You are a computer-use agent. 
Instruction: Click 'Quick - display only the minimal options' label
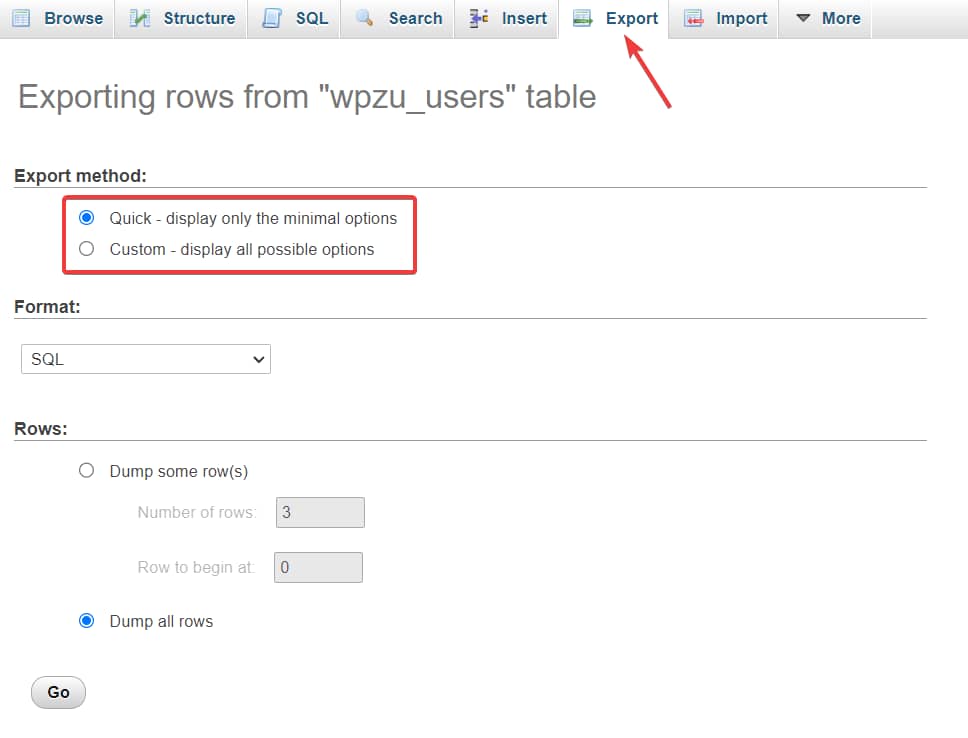point(253,218)
